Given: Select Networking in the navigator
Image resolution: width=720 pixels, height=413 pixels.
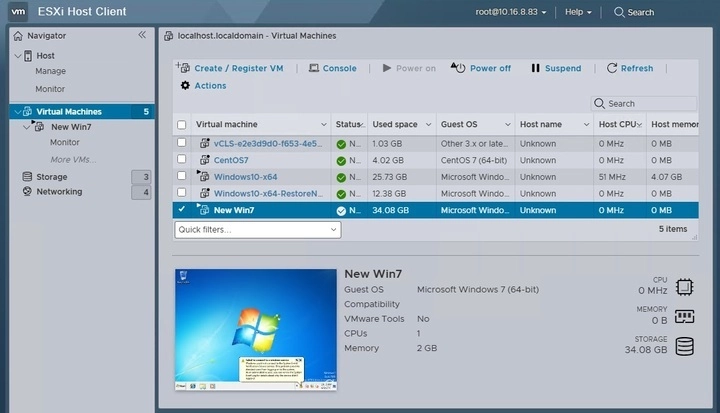Looking at the screenshot, I should (59, 192).
